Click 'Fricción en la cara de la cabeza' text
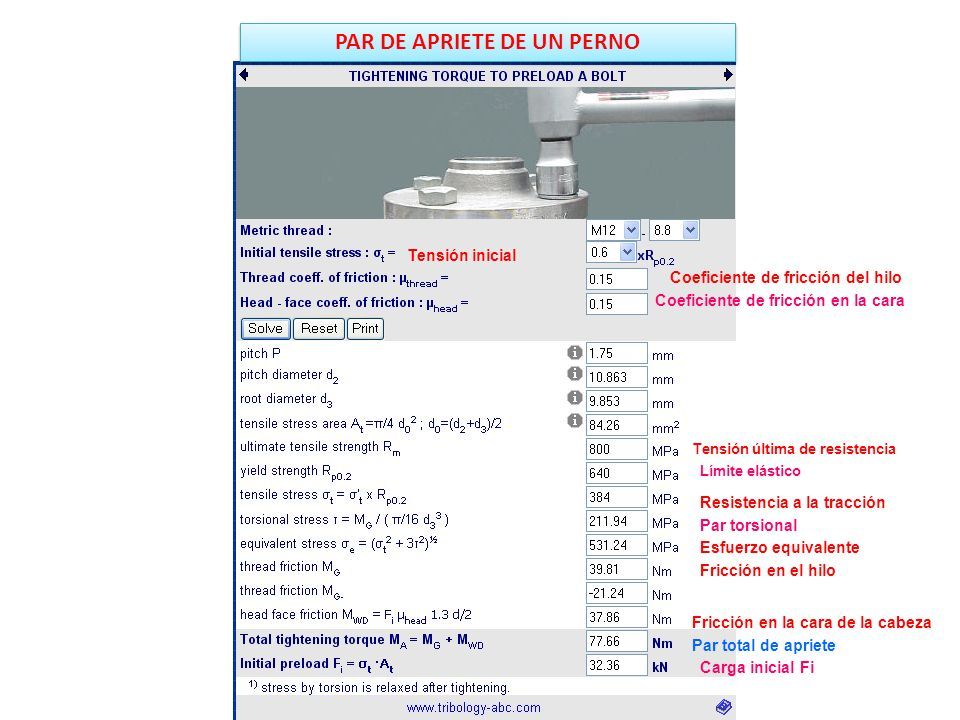 click(x=811, y=623)
